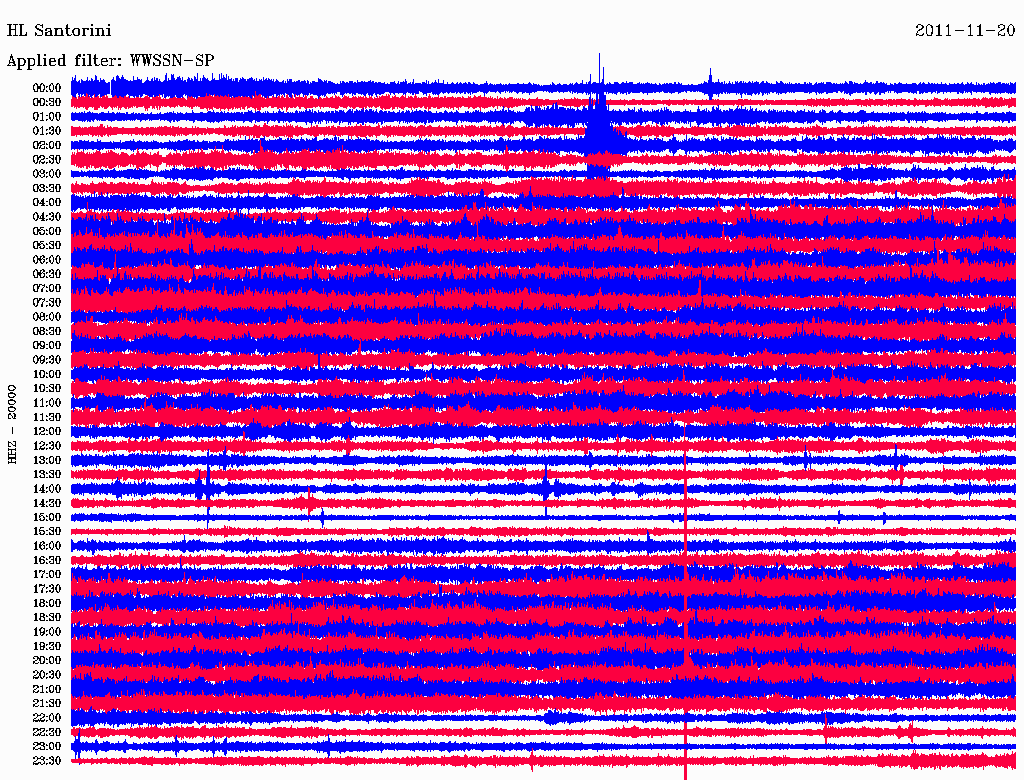Select the 06:00 time label

[x=47, y=260]
